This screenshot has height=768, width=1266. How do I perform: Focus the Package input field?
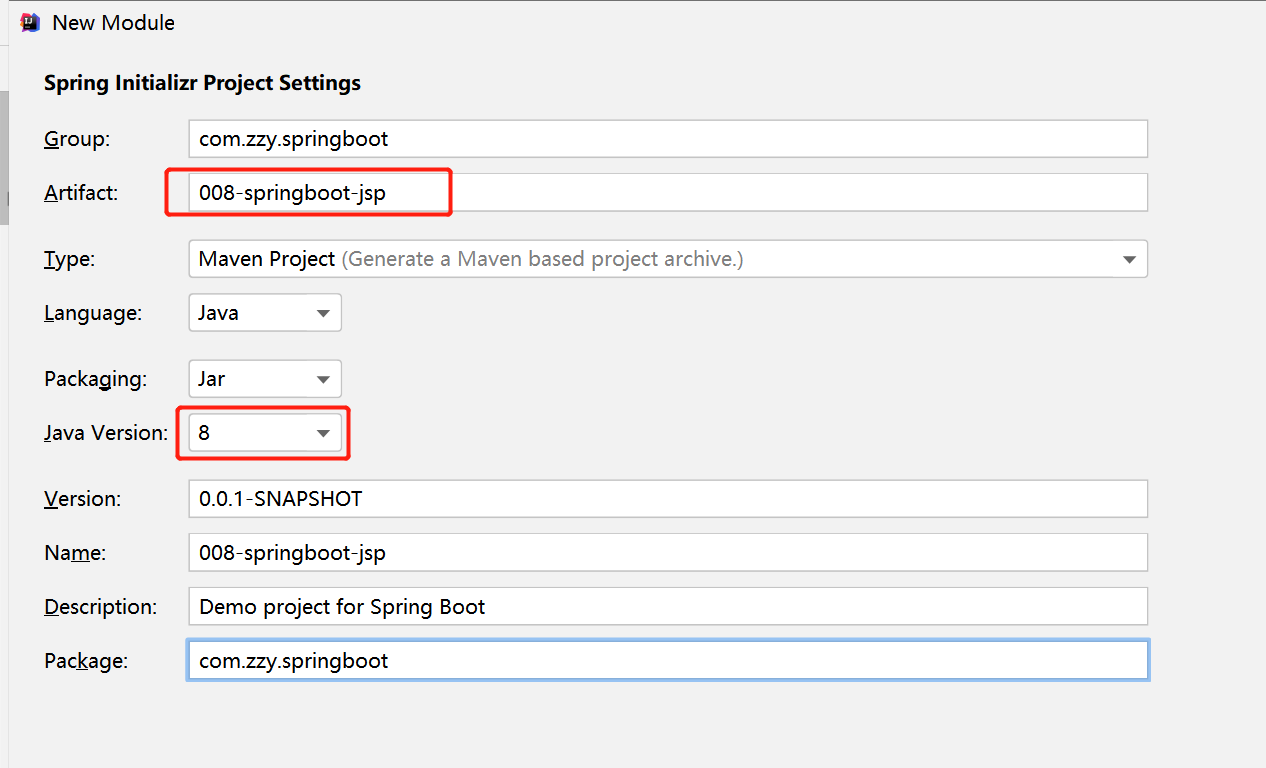[x=667, y=660]
